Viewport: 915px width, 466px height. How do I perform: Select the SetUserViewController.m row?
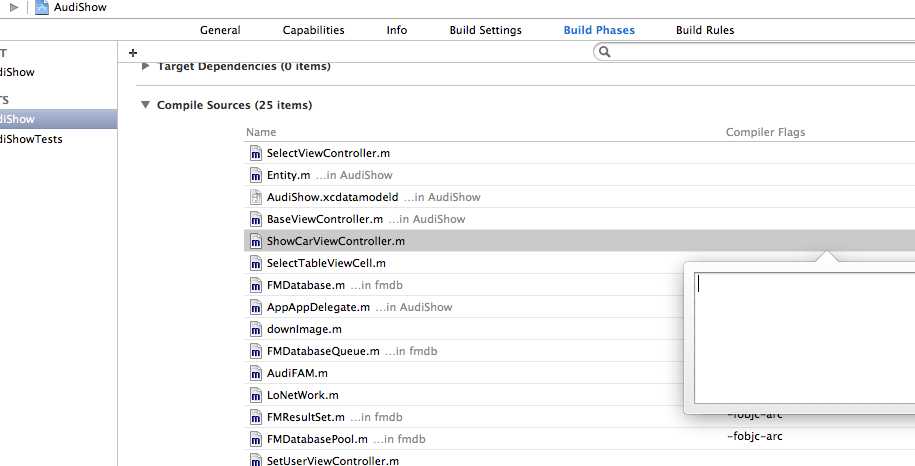pos(579,459)
